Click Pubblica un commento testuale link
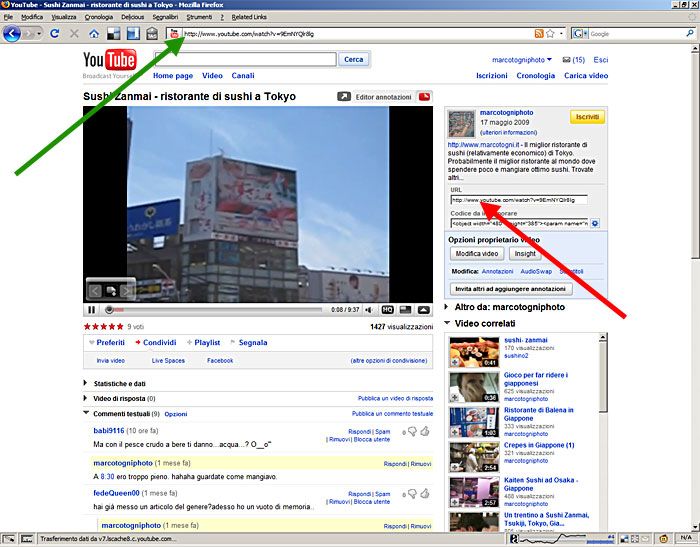This screenshot has height=547, width=700. point(392,413)
